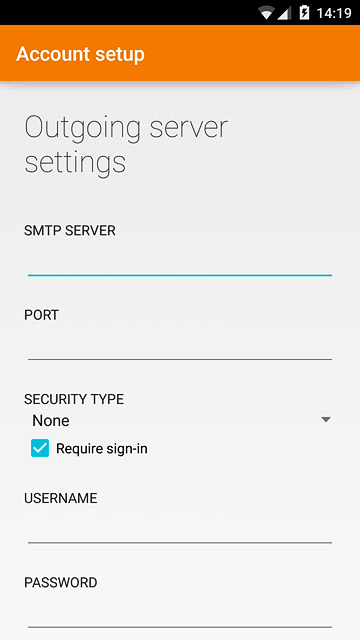Focus the Password input field
Viewport: 360px width, 640px height.
[x=180, y=614]
